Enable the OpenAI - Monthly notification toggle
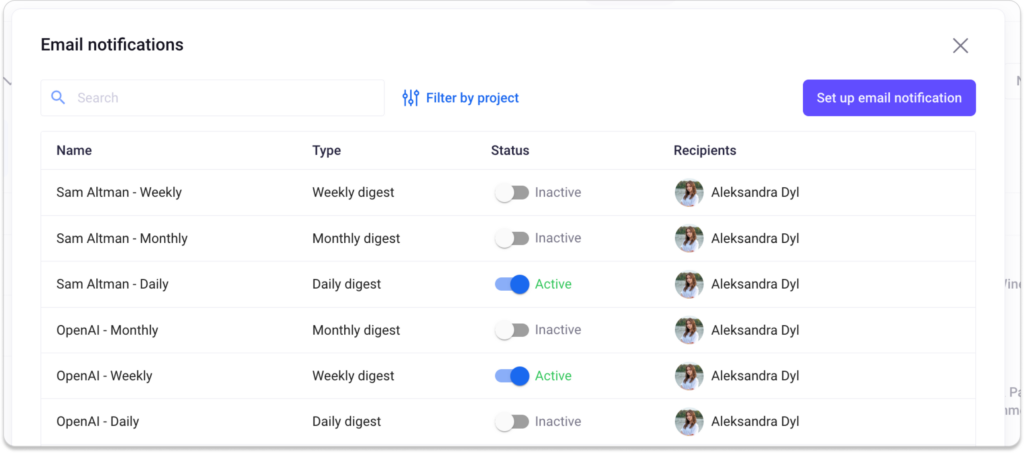 [x=512, y=331]
